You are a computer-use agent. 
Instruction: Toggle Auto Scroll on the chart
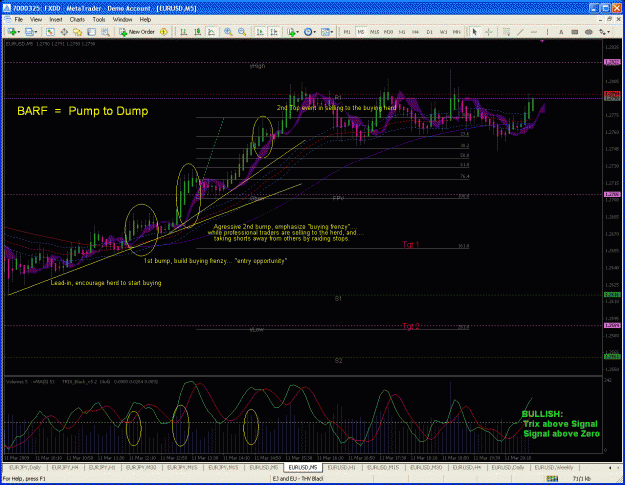(x=260, y=32)
